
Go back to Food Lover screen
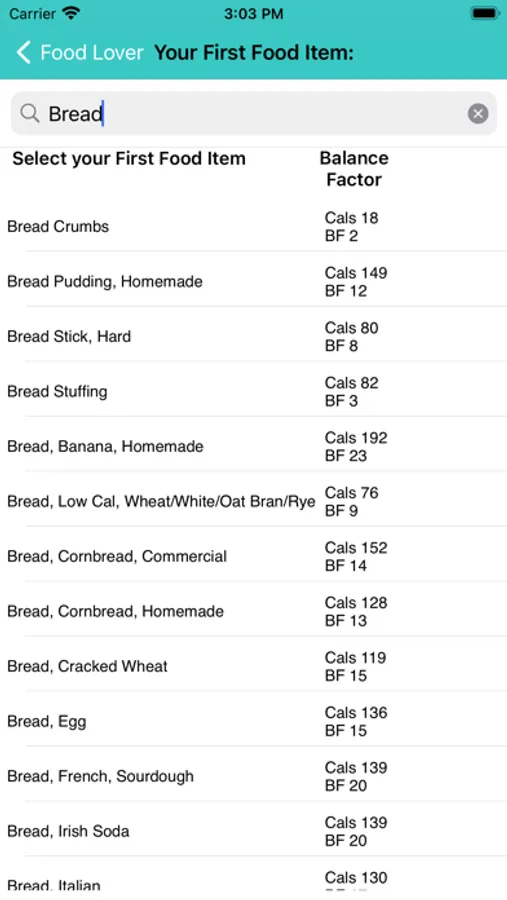(x=79, y=53)
